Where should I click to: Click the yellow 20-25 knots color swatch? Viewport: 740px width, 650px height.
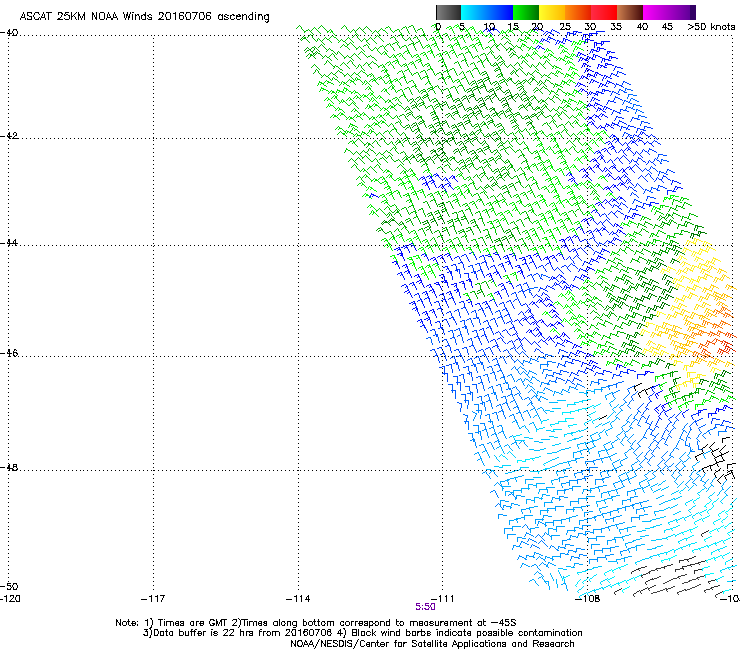[552, 12]
